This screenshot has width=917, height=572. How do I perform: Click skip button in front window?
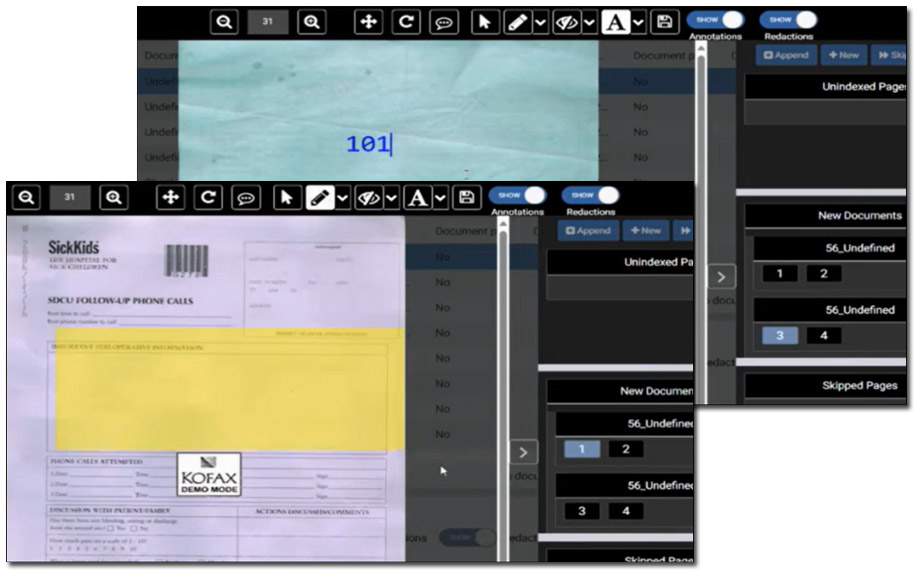coord(684,230)
